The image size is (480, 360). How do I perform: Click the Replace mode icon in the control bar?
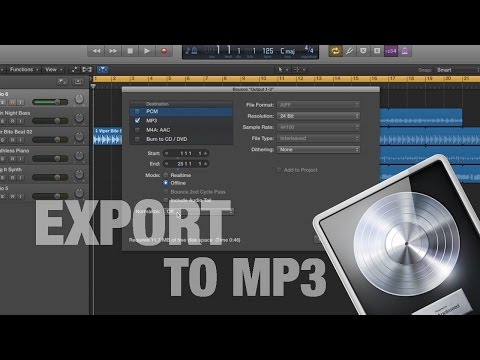(x=377, y=51)
